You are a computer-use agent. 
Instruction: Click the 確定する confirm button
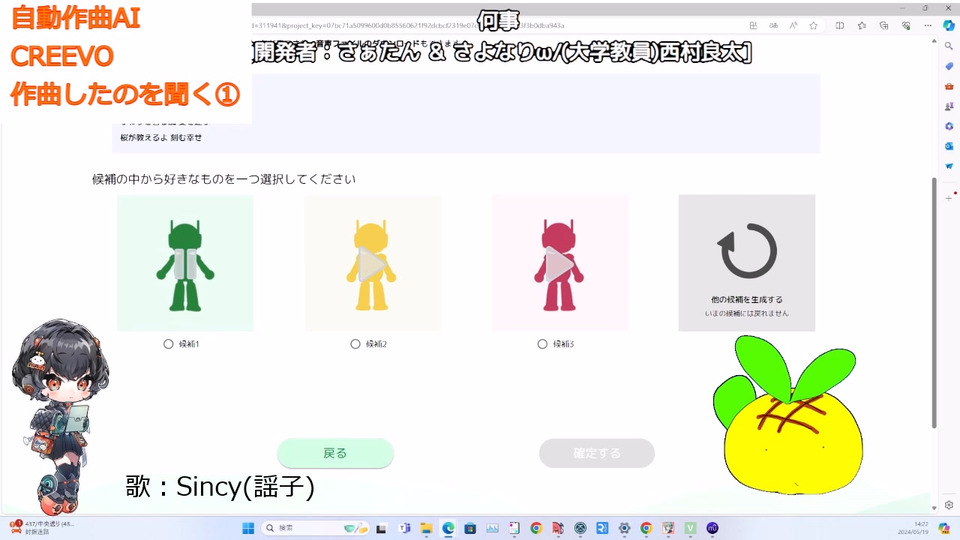[597, 453]
